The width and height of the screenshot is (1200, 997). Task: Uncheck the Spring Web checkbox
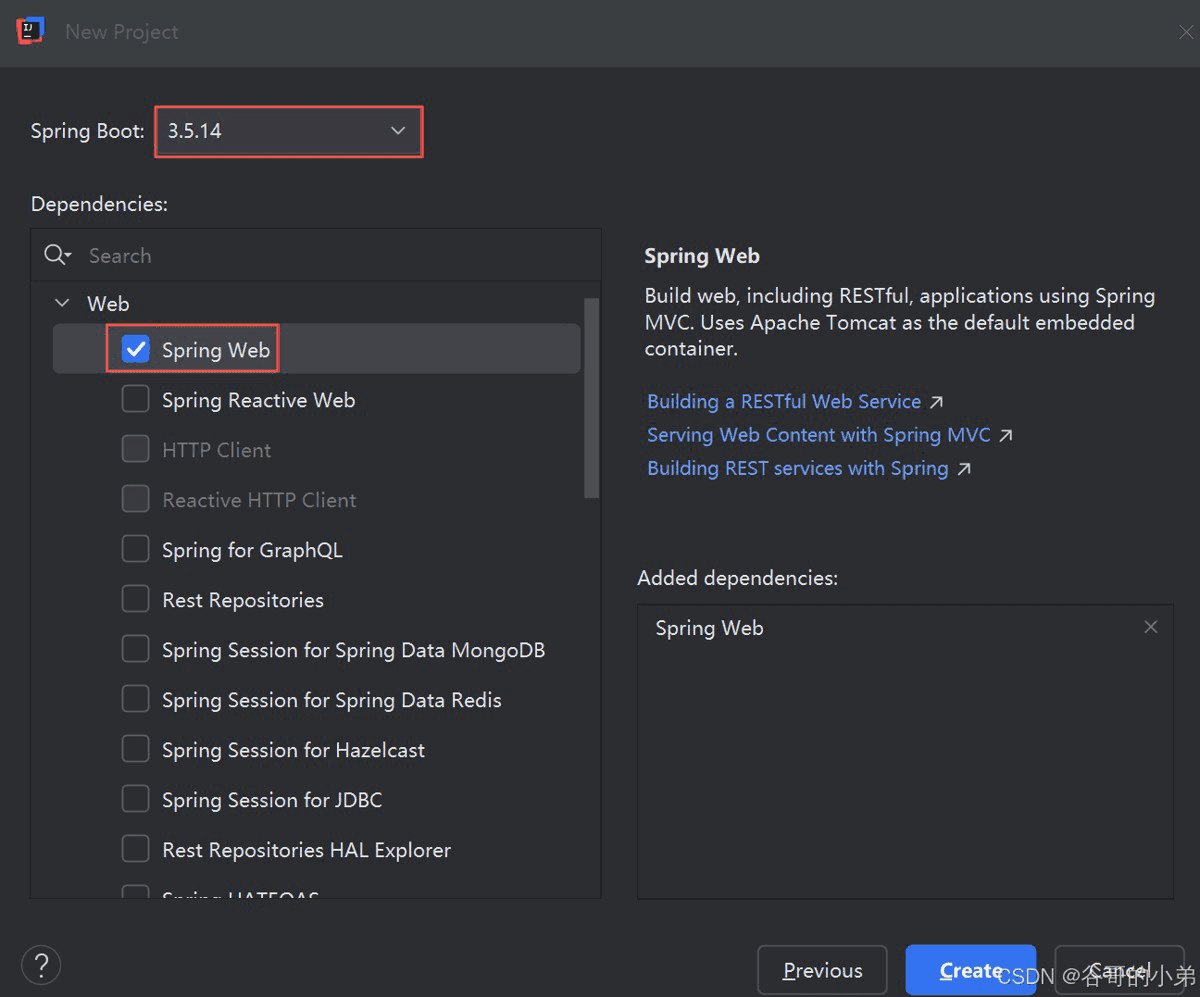coord(135,349)
